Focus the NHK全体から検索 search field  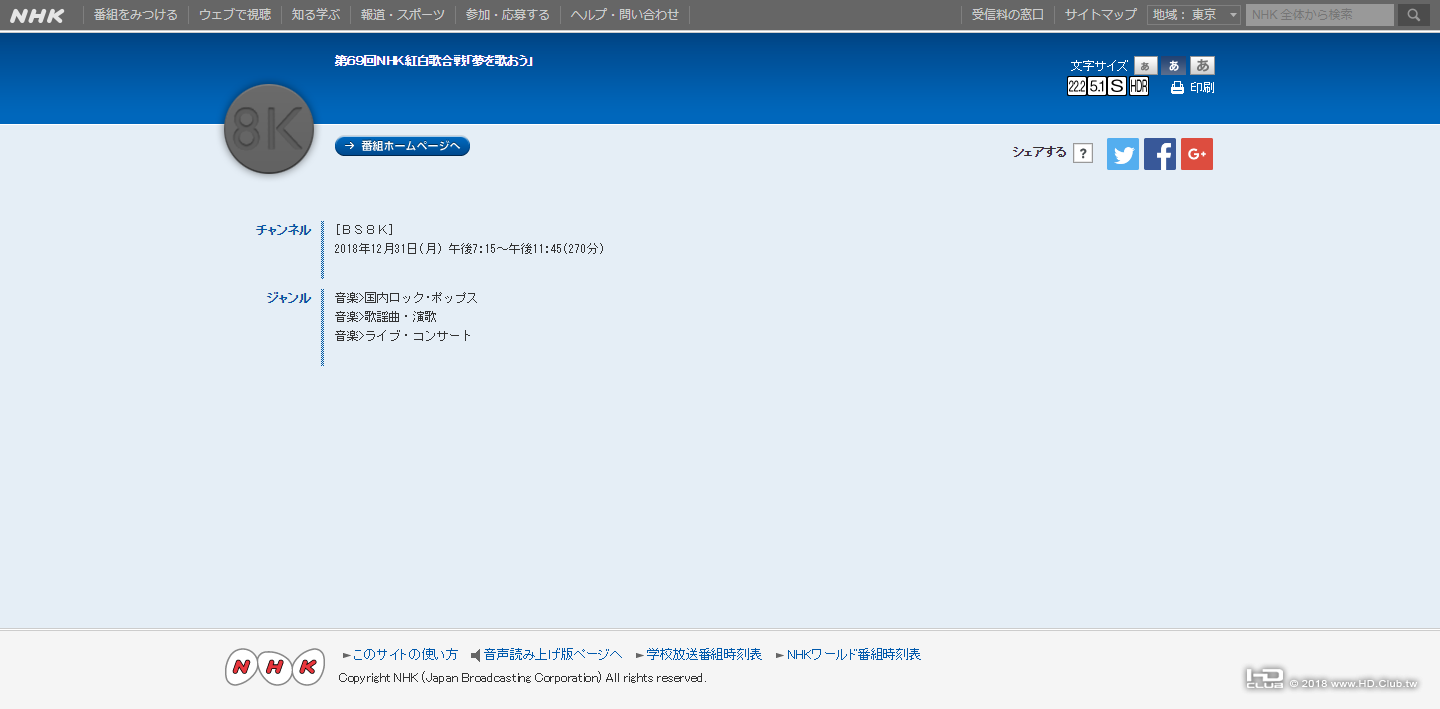click(x=1319, y=15)
